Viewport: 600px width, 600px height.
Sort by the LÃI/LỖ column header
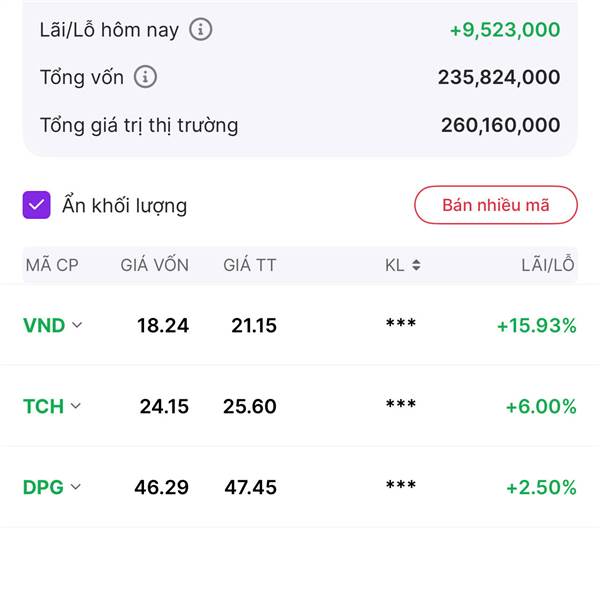(x=548, y=265)
